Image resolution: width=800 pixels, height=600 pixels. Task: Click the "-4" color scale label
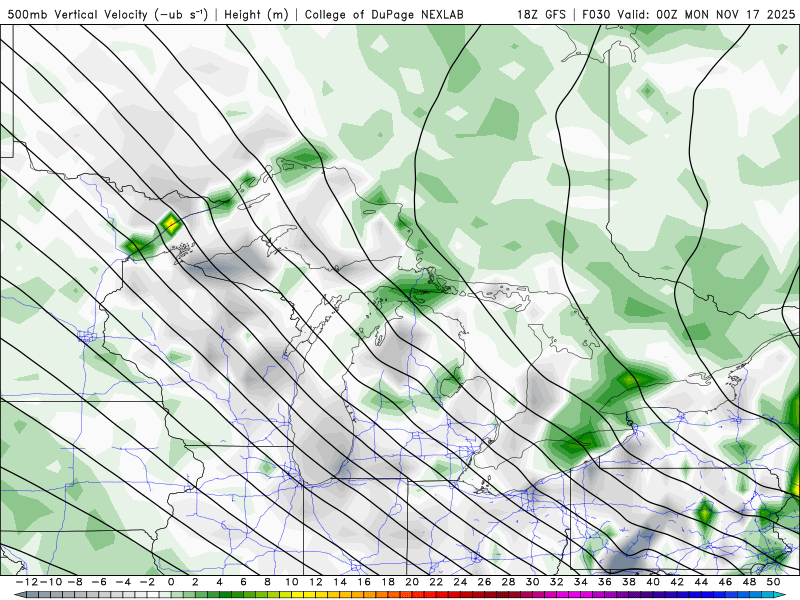click(122, 582)
